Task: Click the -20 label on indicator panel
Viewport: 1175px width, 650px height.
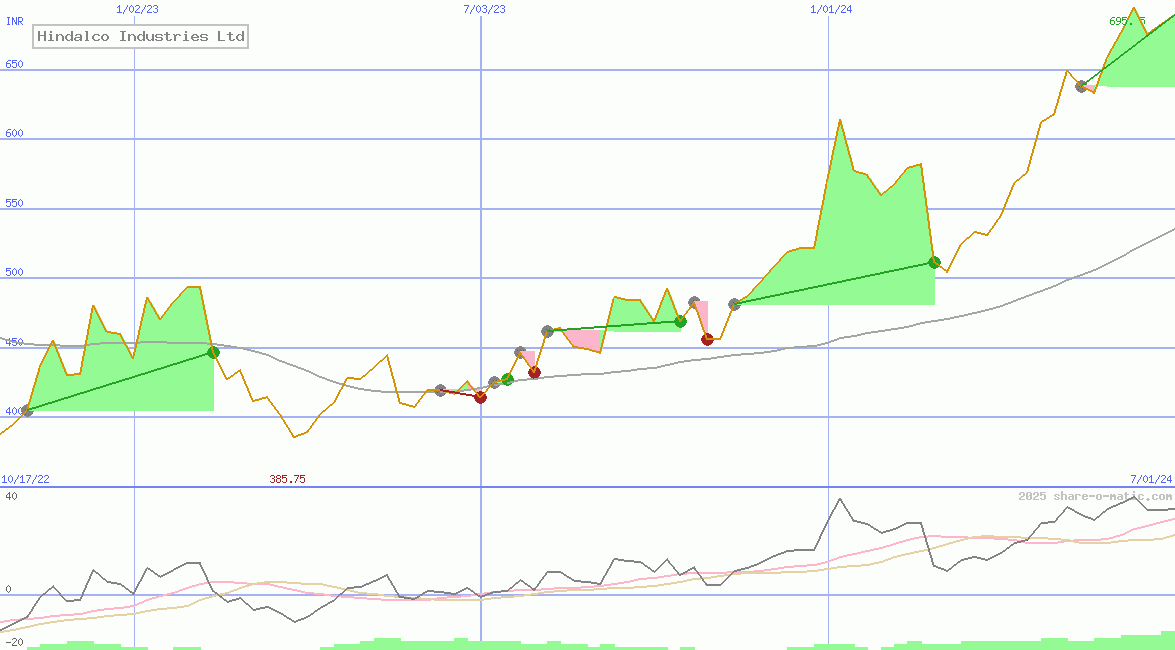Action: tap(14, 641)
